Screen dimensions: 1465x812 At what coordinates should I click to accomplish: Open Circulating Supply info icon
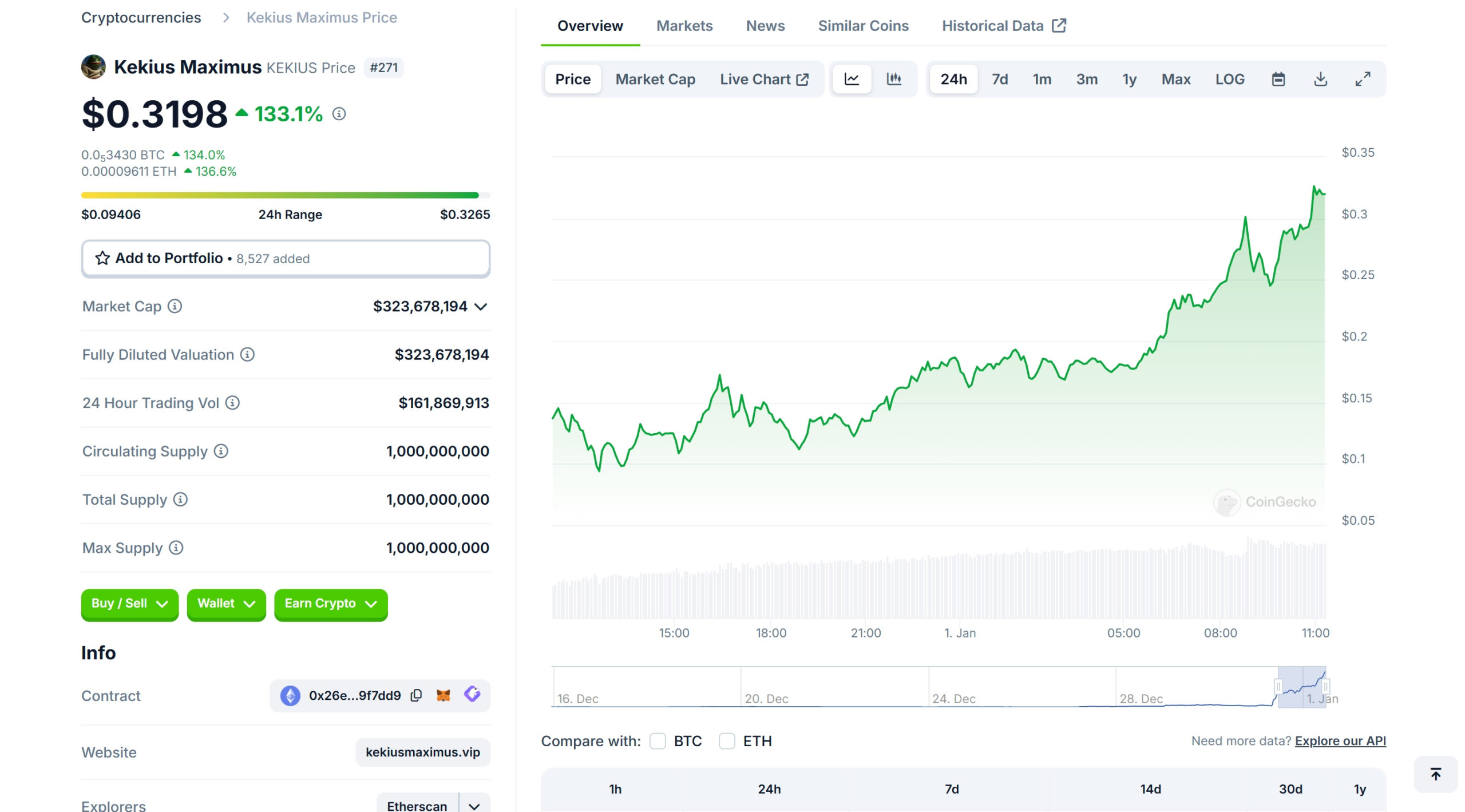[x=221, y=451]
